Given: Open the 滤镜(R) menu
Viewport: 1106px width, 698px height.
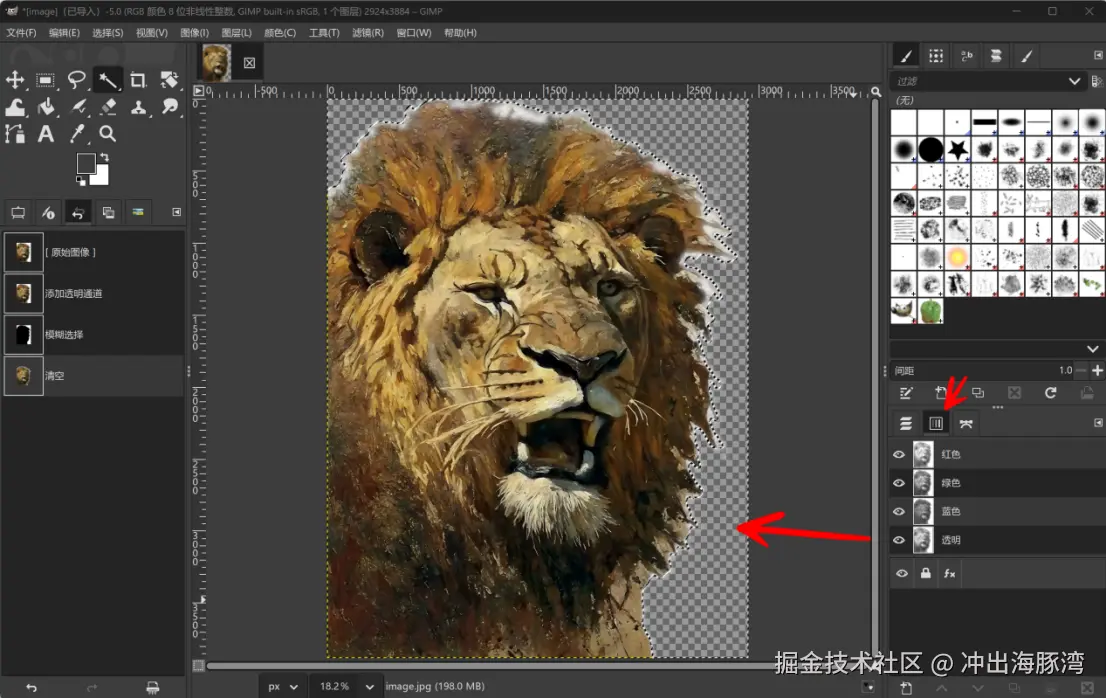Looking at the screenshot, I should click(367, 32).
